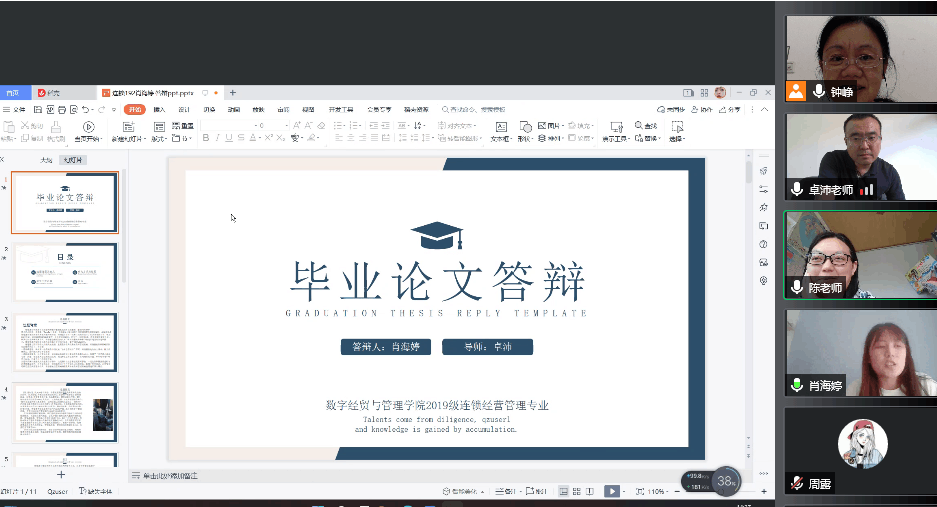Image resolution: width=937 pixels, height=507 pixels.
Task: Click the new slide icon
Action: tap(128, 127)
